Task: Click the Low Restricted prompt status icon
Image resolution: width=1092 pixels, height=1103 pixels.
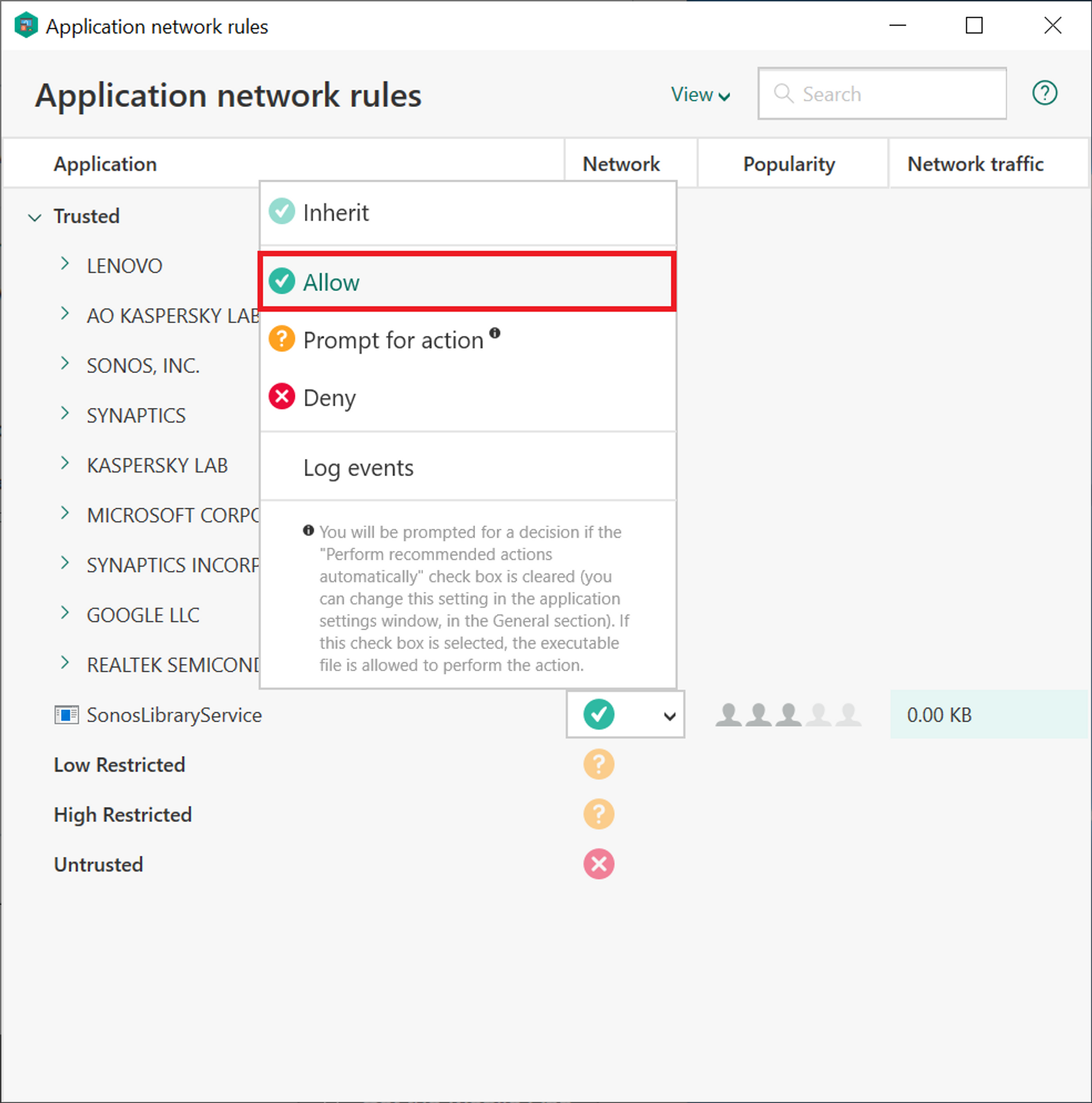Action: [598, 764]
